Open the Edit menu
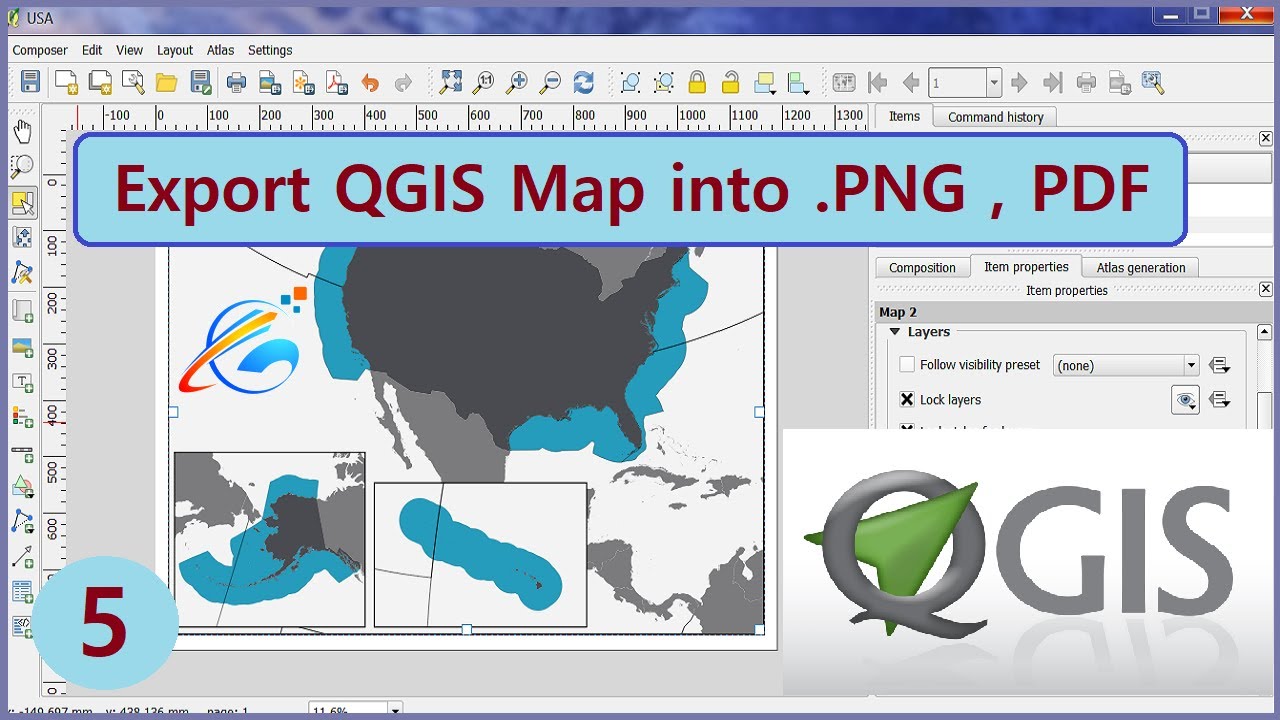Image resolution: width=1280 pixels, height=720 pixels. click(x=92, y=50)
